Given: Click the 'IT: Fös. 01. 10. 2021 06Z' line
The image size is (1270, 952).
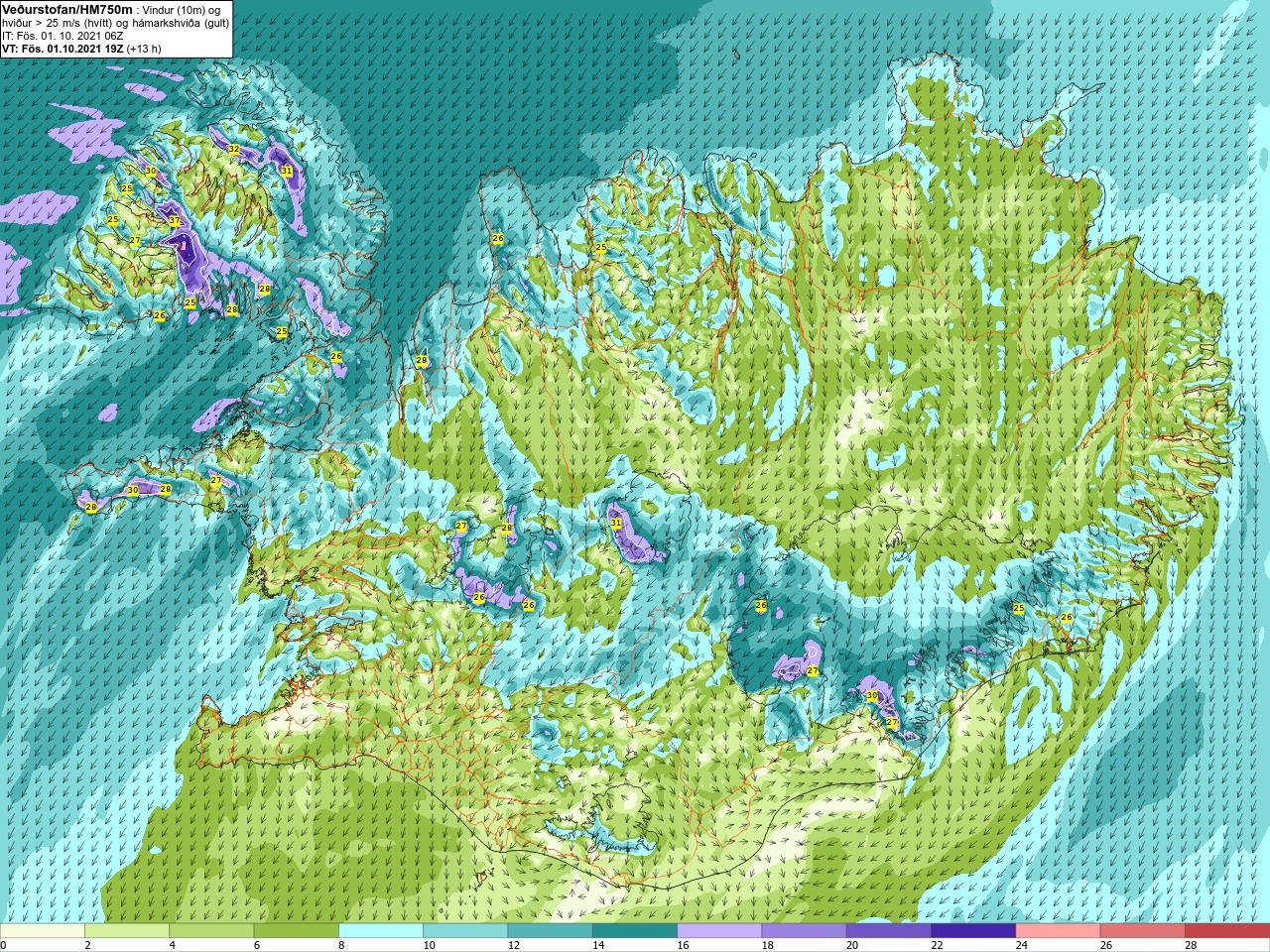Looking at the screenshot, I should click(63, 36).
